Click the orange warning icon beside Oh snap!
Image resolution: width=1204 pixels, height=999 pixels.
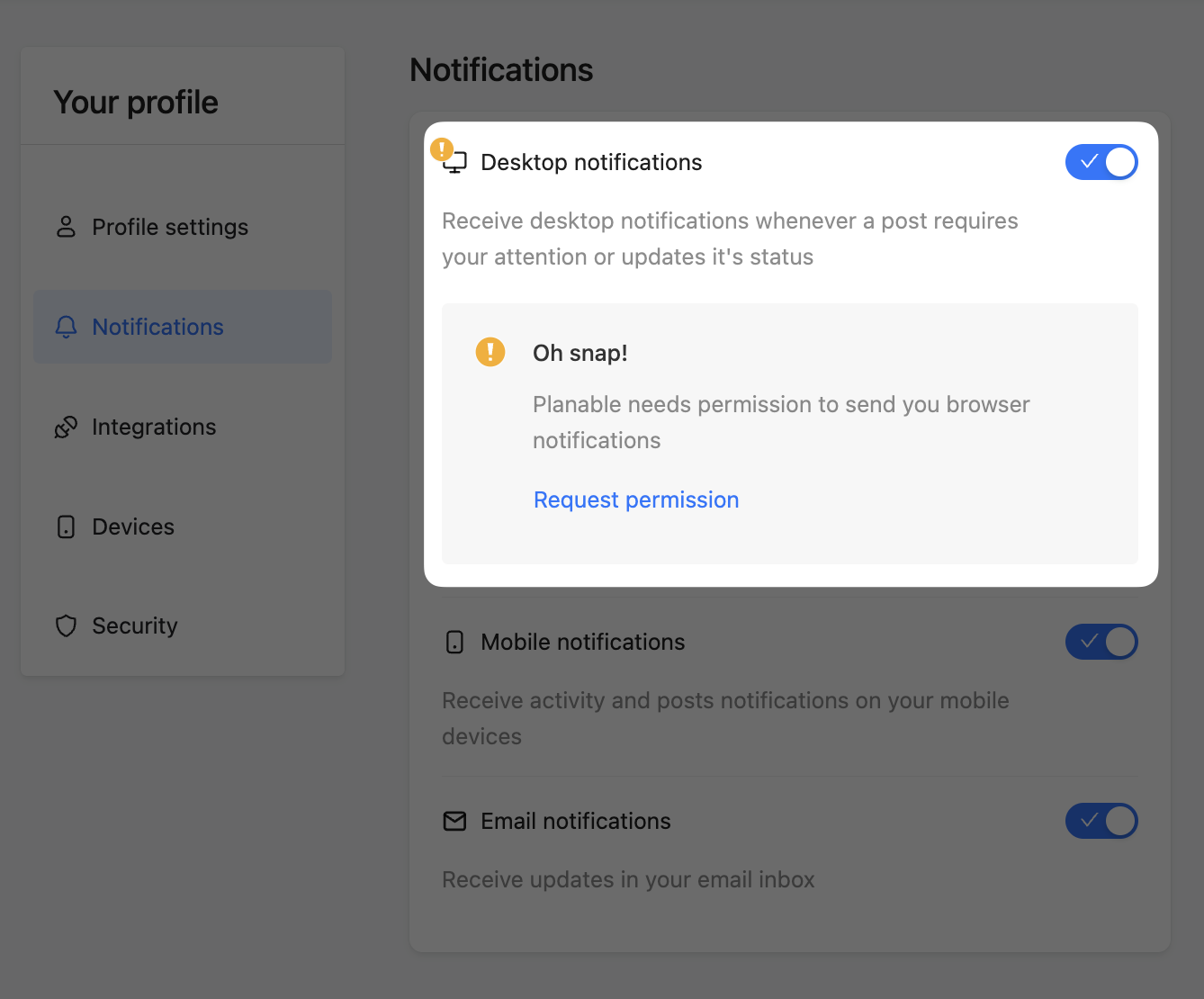point(490,352)
